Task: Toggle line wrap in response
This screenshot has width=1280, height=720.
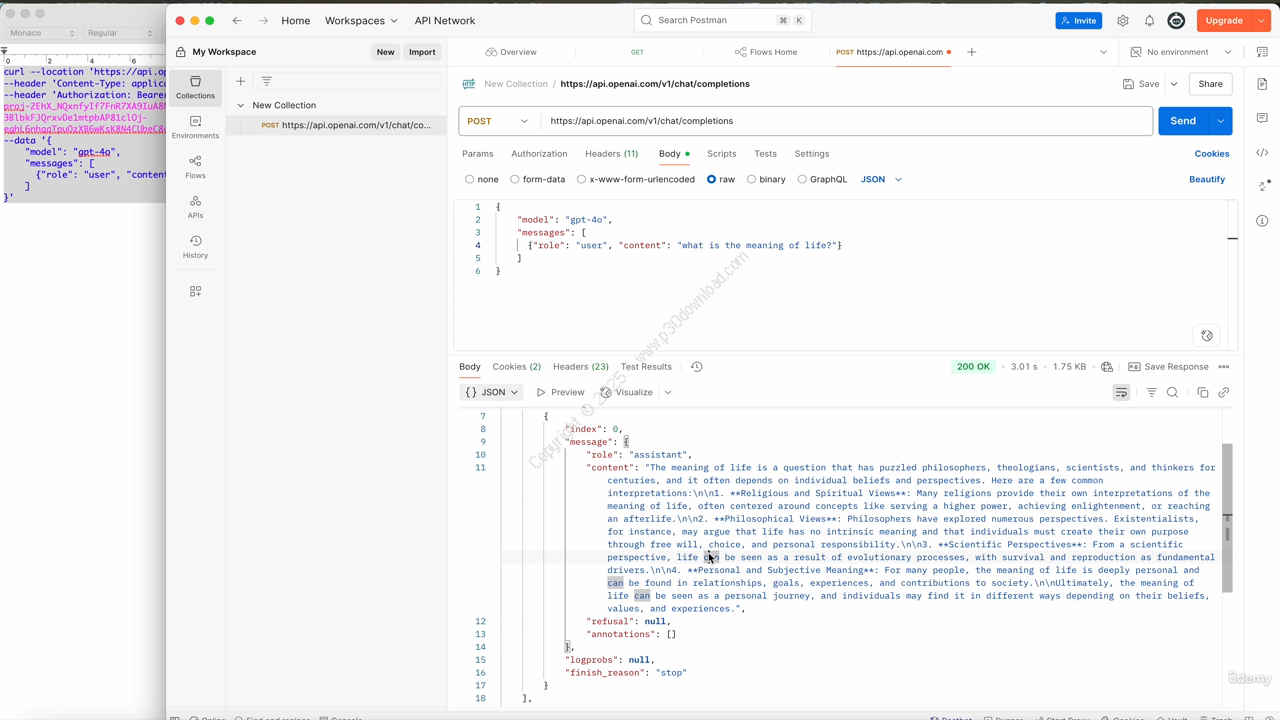Action: coord(1121,393)
